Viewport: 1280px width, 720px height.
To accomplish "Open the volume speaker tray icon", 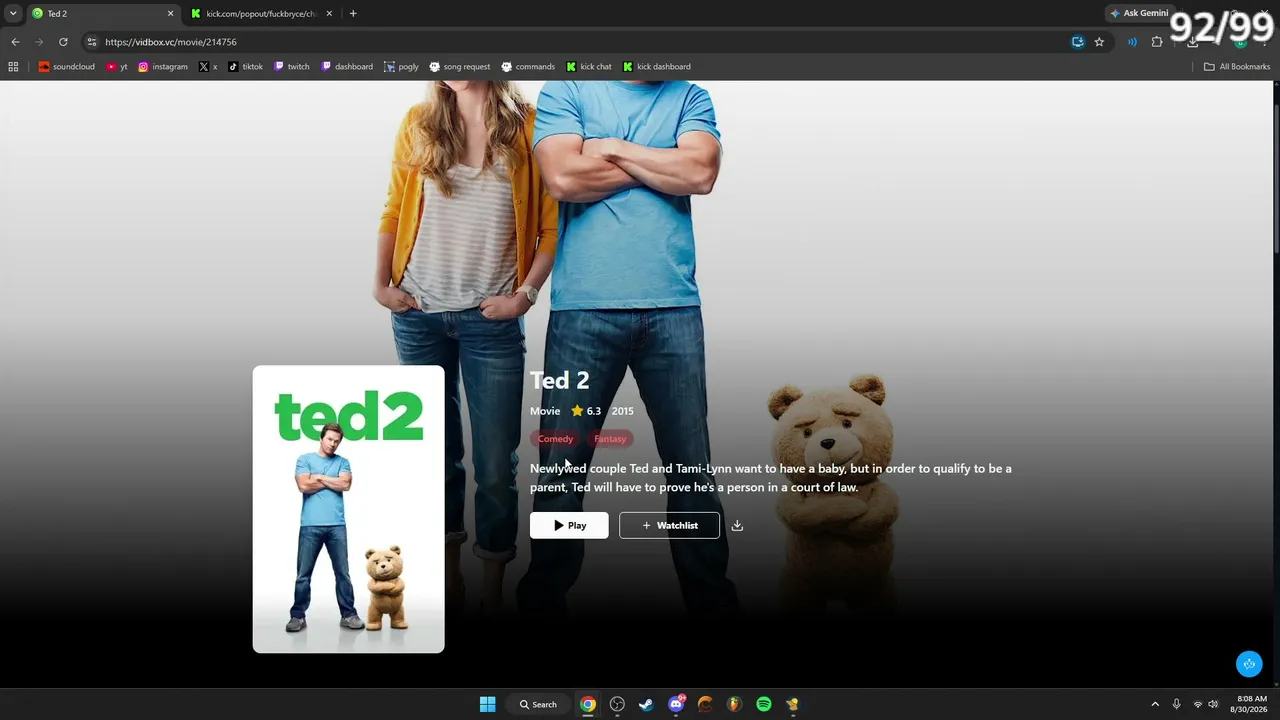I will [x=1213, y=704].
